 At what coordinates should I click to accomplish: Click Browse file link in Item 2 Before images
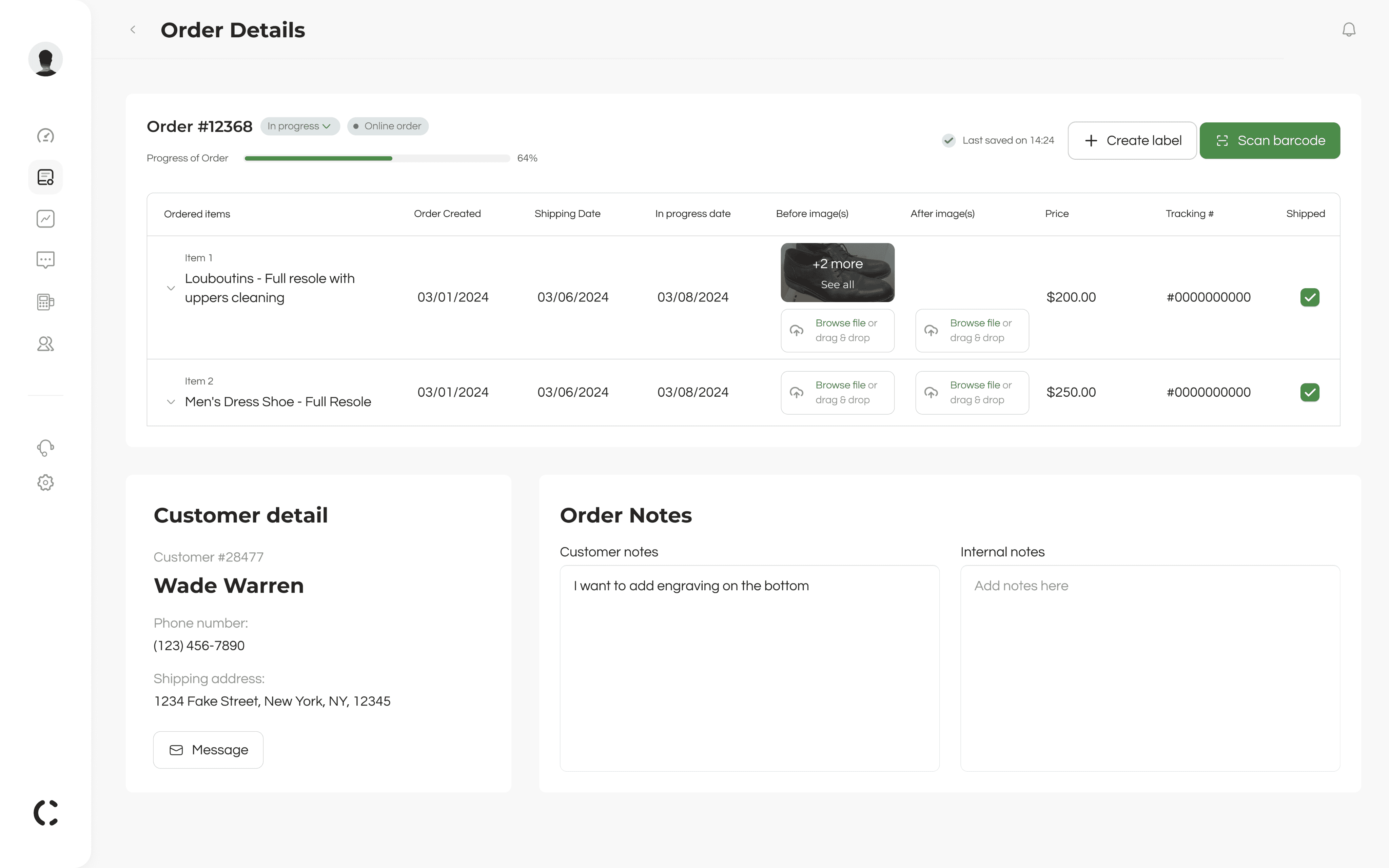[x=840, y=385]
